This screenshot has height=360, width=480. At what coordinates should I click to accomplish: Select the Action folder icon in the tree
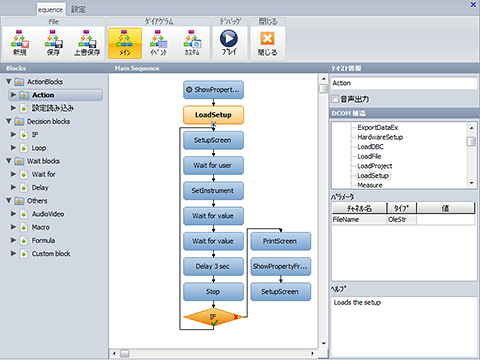(x=24, y=95)
